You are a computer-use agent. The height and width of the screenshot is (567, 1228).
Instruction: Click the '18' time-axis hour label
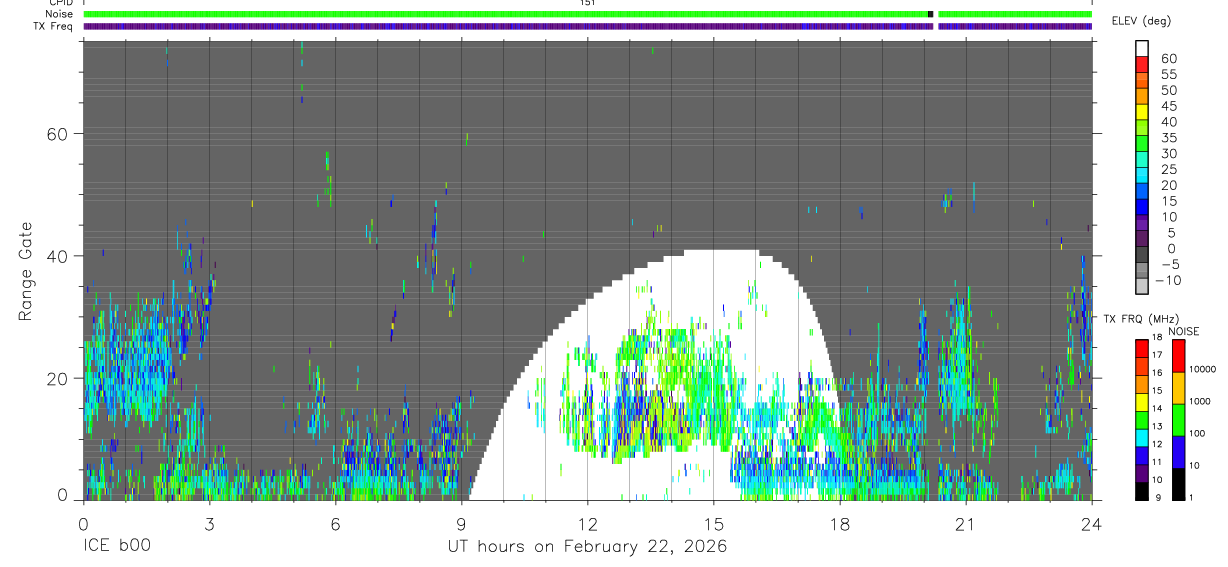tap(840, 523)
